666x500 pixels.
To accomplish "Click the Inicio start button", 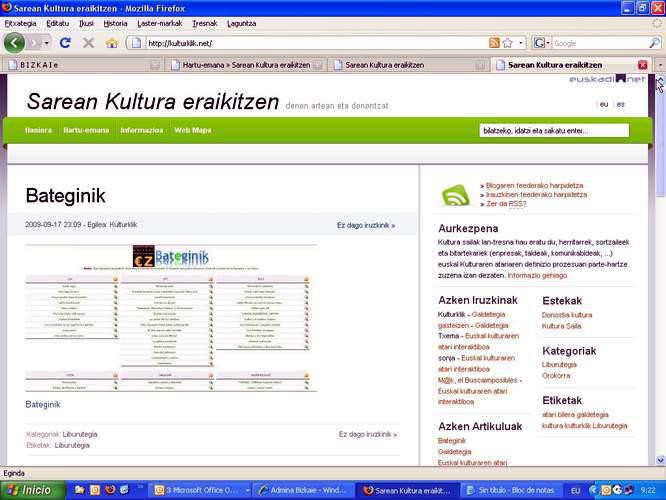I will (x=33, y=490).
